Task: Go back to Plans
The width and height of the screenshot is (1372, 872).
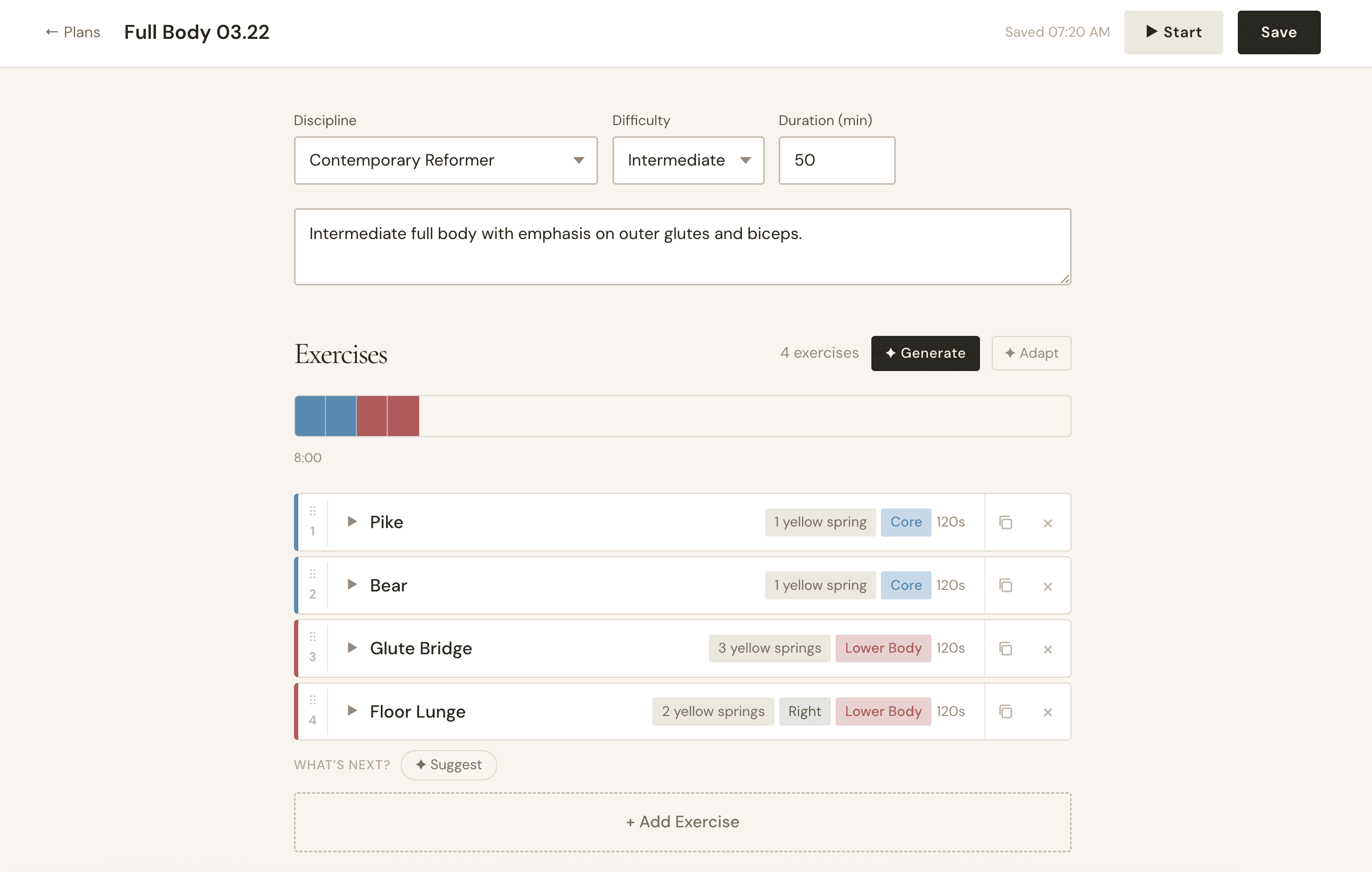Action: [73, 32]
